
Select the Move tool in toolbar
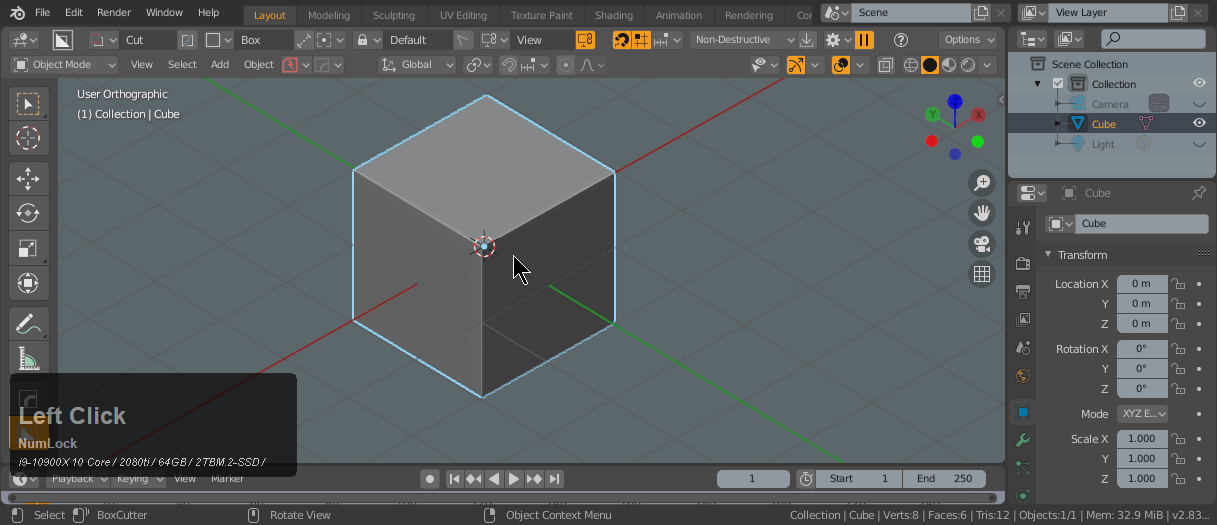point(28,179)
